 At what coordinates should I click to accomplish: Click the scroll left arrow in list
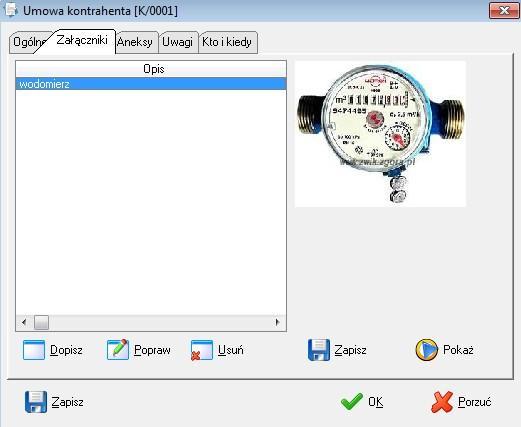[24, 322]
